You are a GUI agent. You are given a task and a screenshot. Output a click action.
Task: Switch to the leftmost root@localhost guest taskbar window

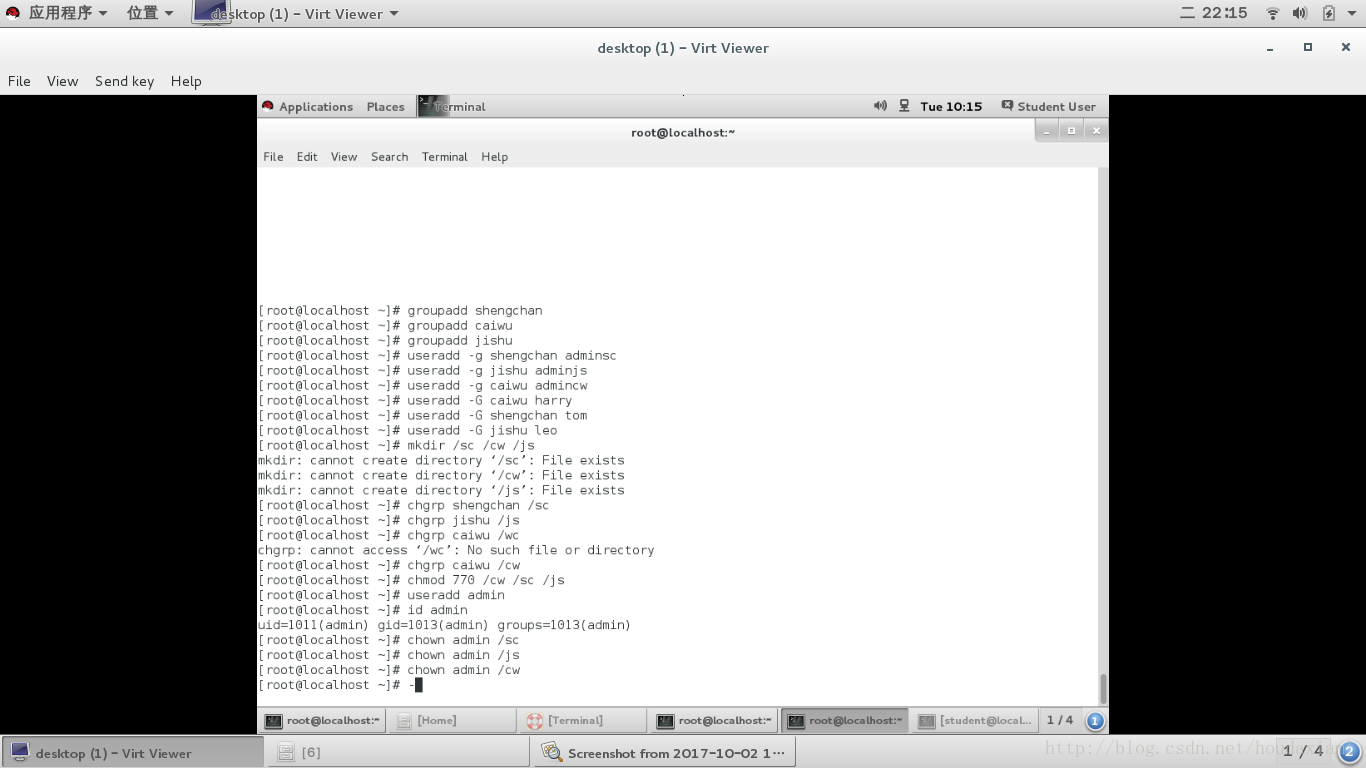322,720
